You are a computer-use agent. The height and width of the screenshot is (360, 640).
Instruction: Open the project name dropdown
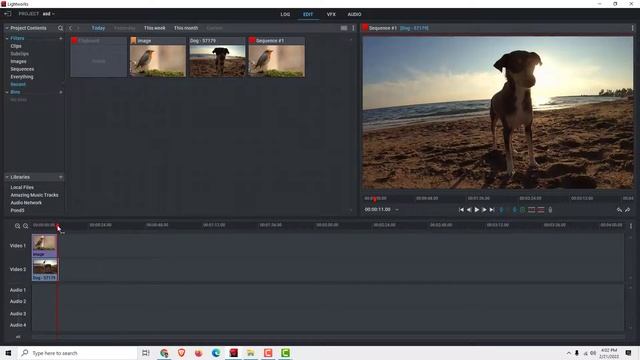pos(53,14)
